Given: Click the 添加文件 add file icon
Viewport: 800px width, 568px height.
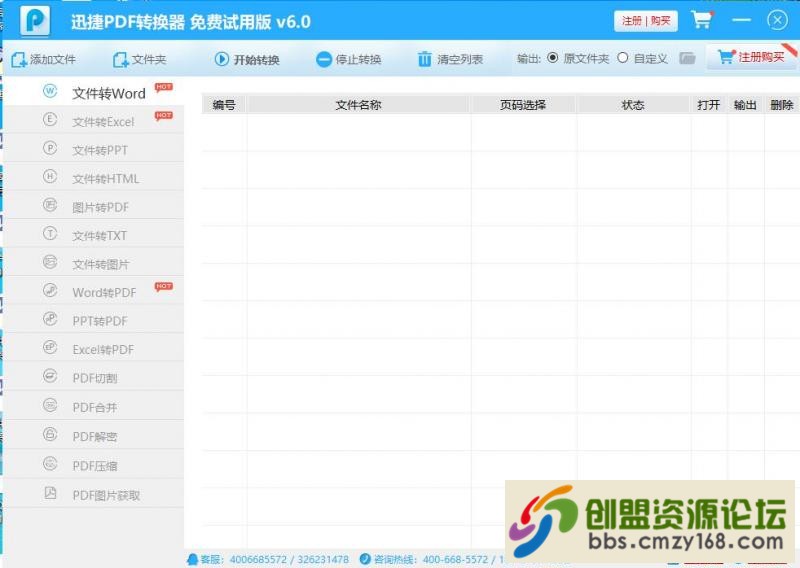Looking at the screenshot, I should [19, 60].
